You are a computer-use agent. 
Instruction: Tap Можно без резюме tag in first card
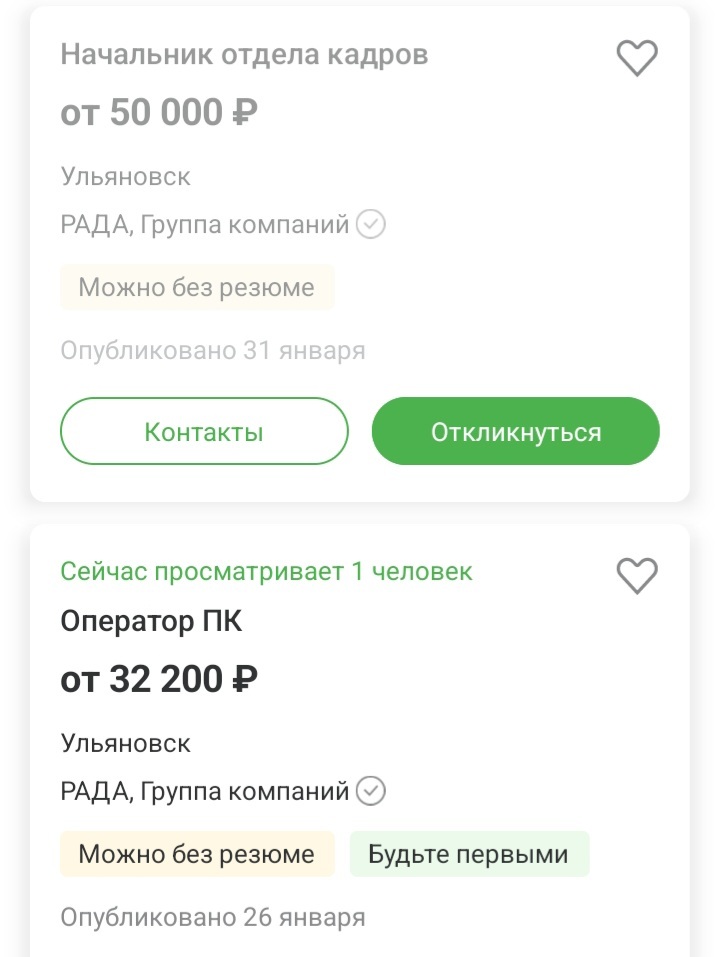[196, 288]
